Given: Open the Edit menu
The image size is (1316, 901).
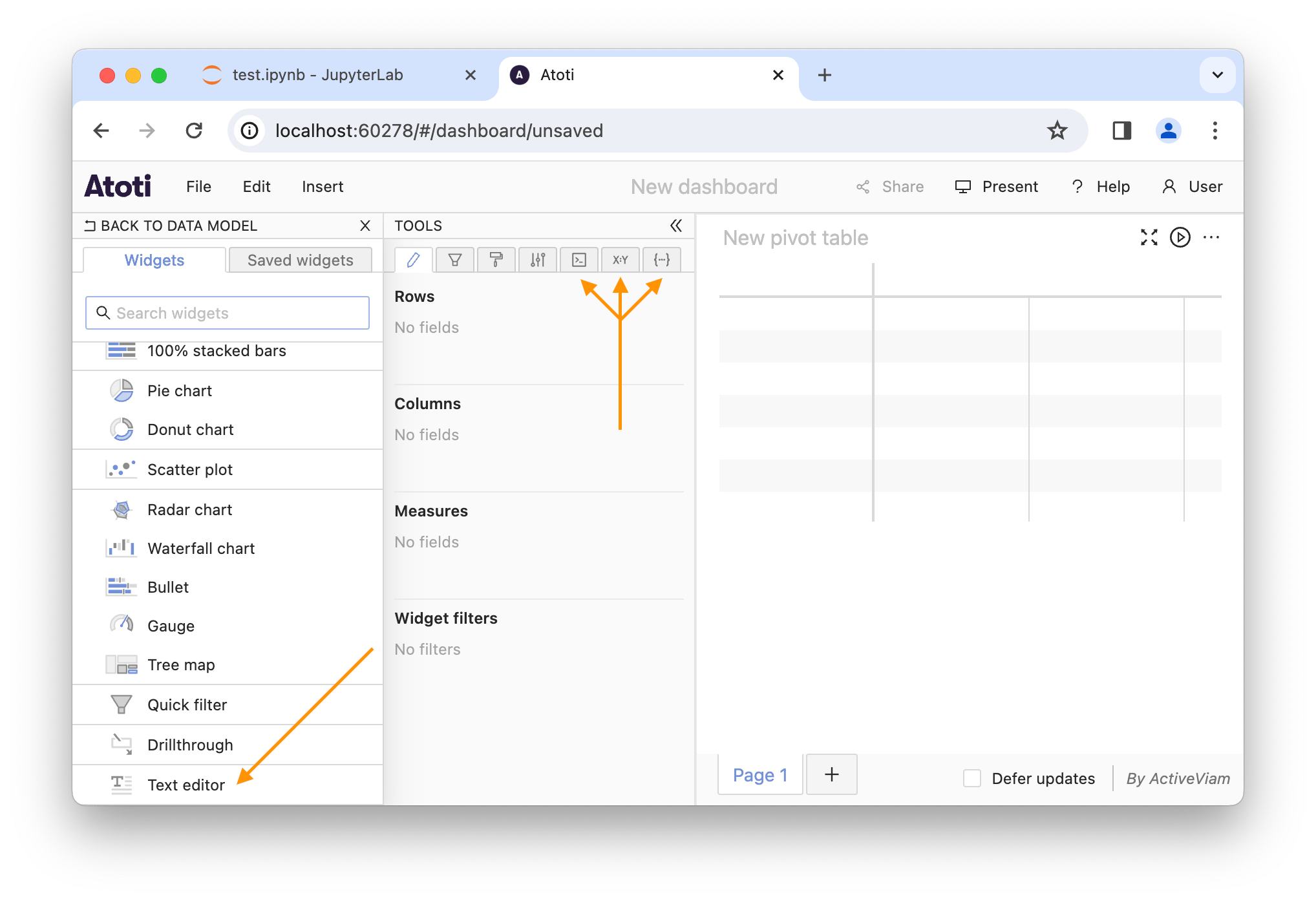Looking at the screenshot, I should click(257, 187).
